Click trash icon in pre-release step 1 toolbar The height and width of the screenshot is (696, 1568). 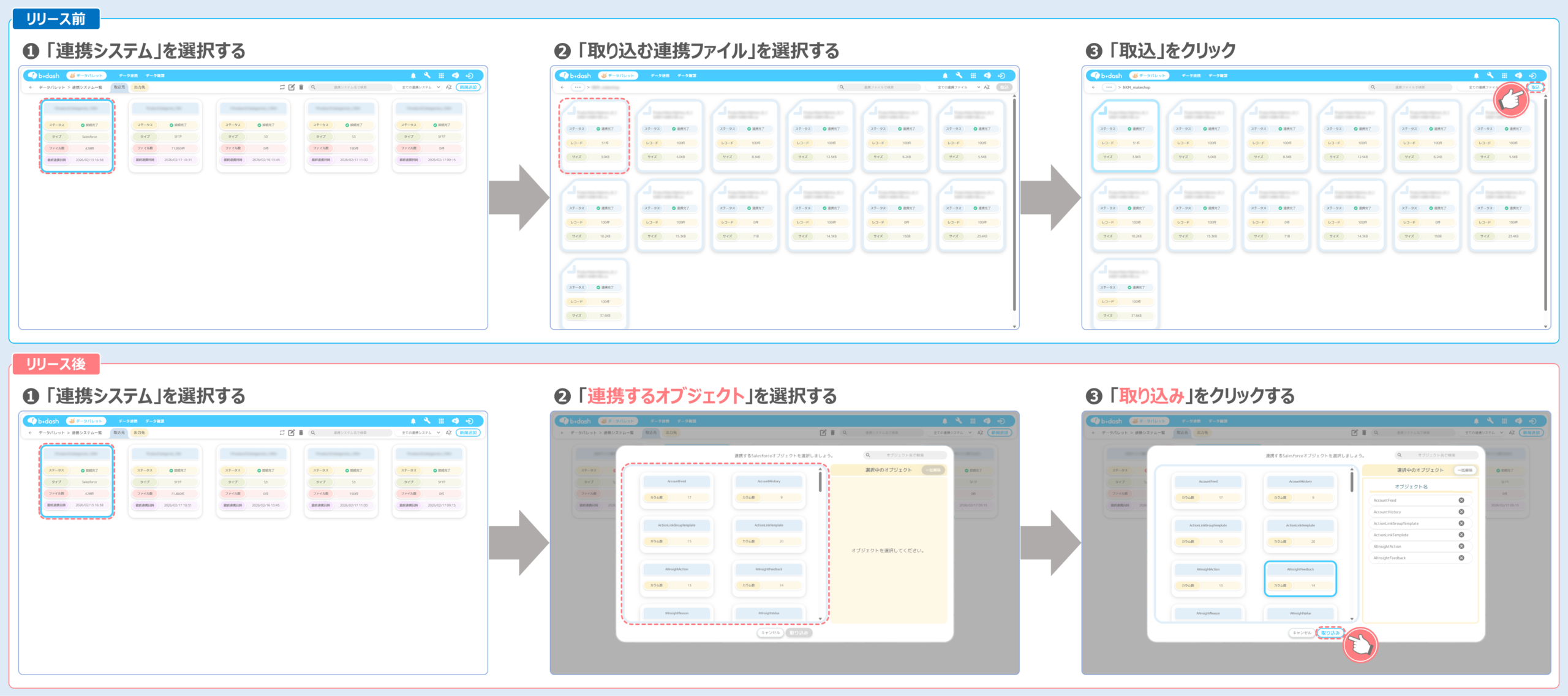[301, 87]
